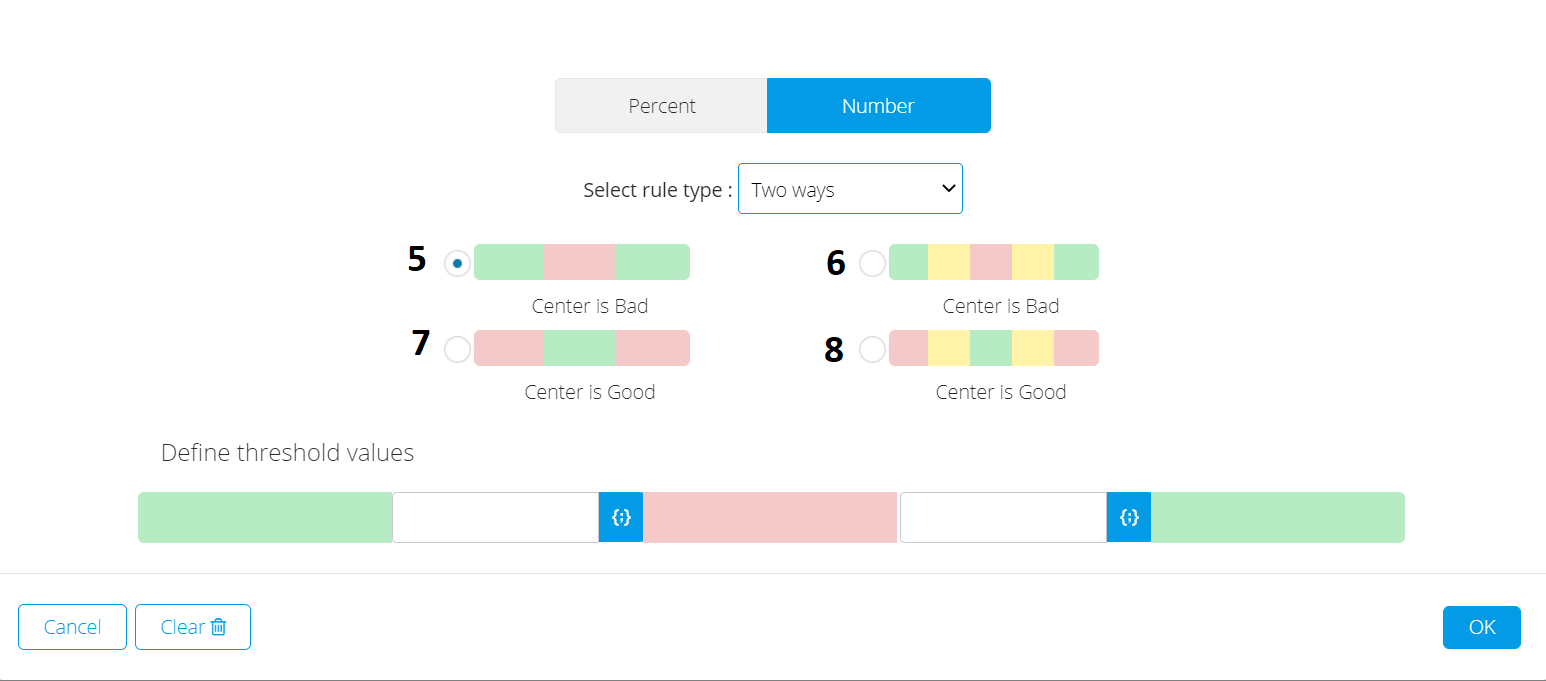Switch to the Number tab

(879, 106)
